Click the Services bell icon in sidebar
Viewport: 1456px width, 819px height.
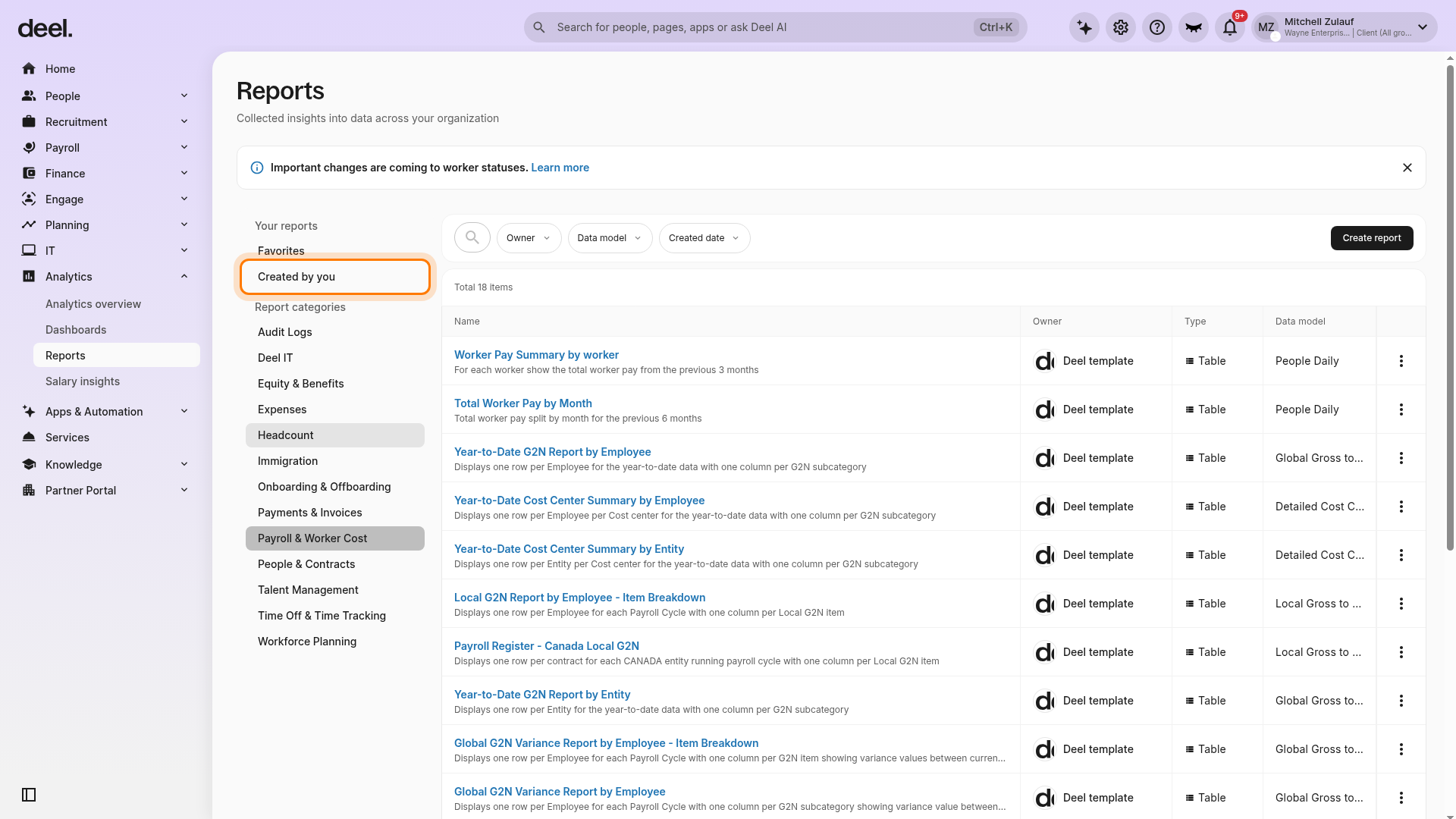(x=29, y=438)
